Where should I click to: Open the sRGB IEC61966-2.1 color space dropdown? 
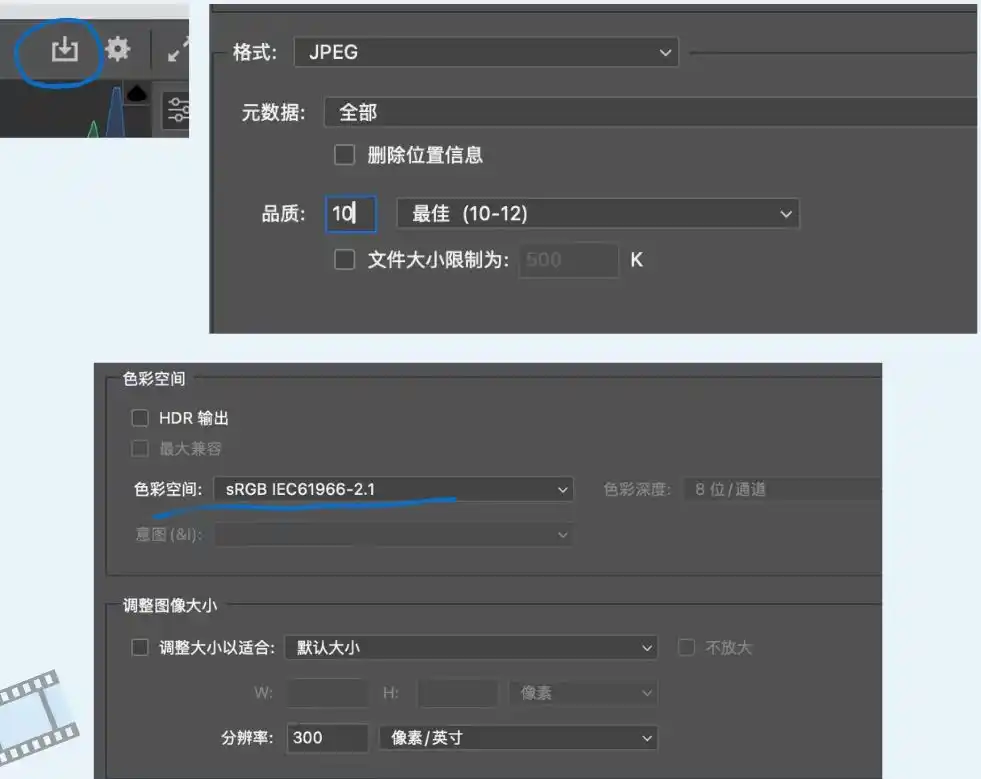point(393,489)
